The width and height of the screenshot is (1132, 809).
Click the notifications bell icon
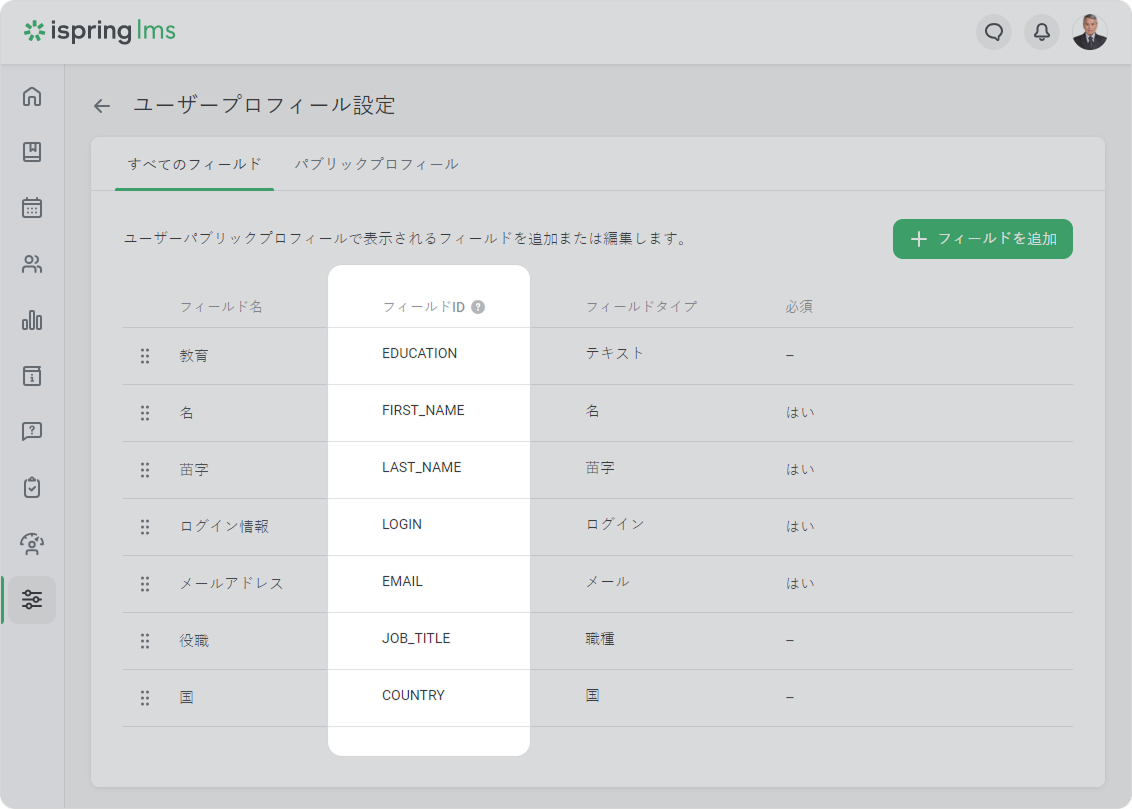[1041, 32]
